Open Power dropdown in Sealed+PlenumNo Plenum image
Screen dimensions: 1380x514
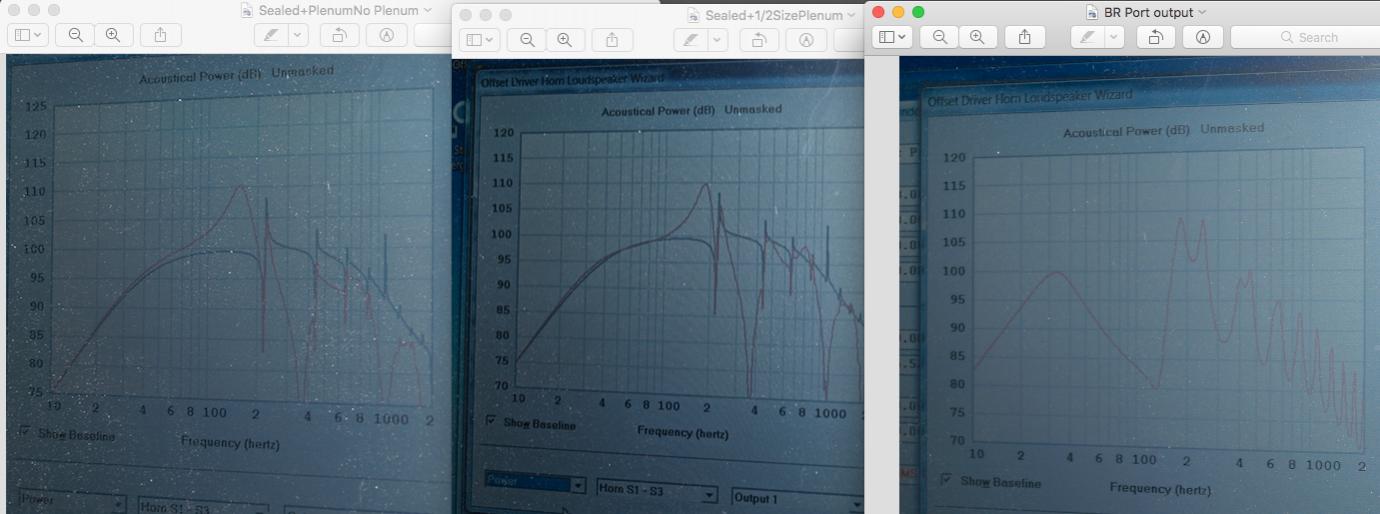tap(71, 499)
